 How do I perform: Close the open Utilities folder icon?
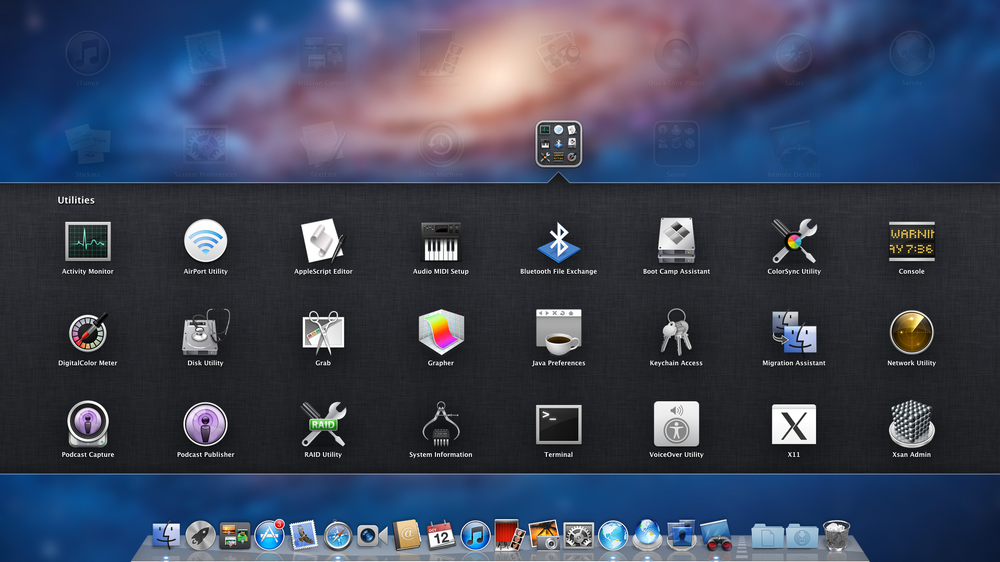(559, 144)
